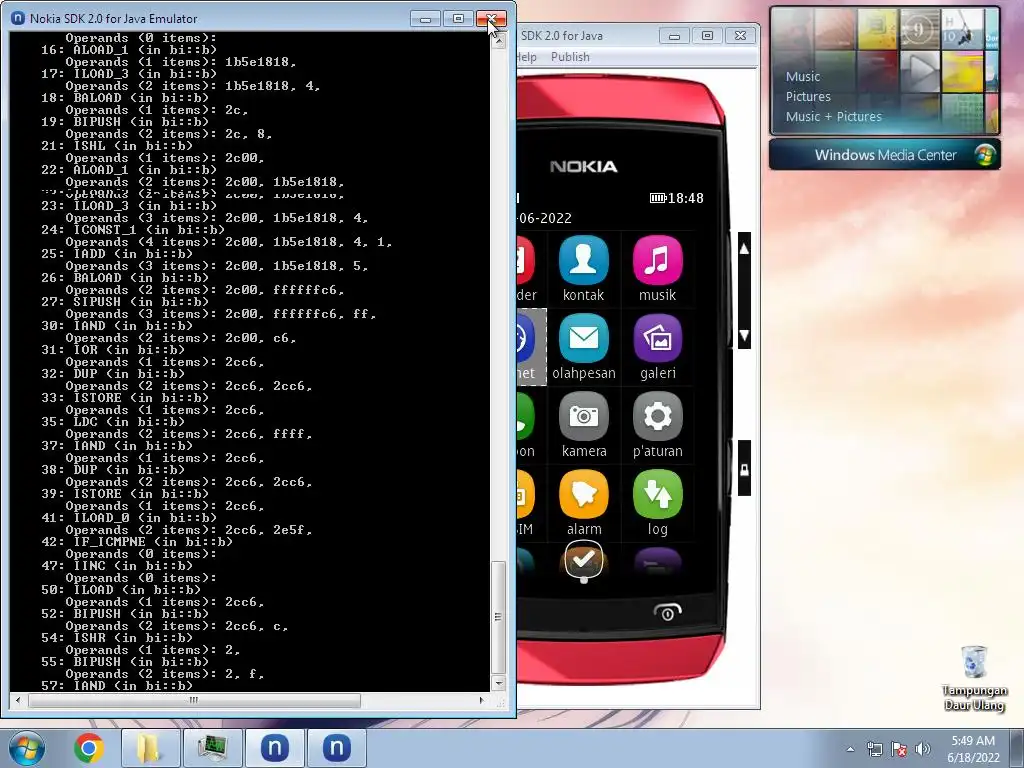The image size is (1024, 768).
Task: Launch the kamera app icon
Action: [583, 416]
